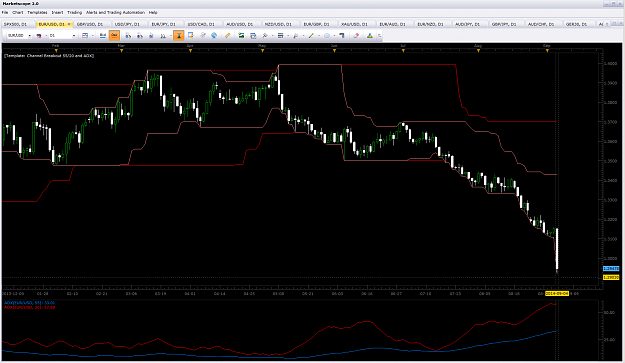625x363 pixels.
Task: Click the first add-indicator icon
Action: pos(128,35)
